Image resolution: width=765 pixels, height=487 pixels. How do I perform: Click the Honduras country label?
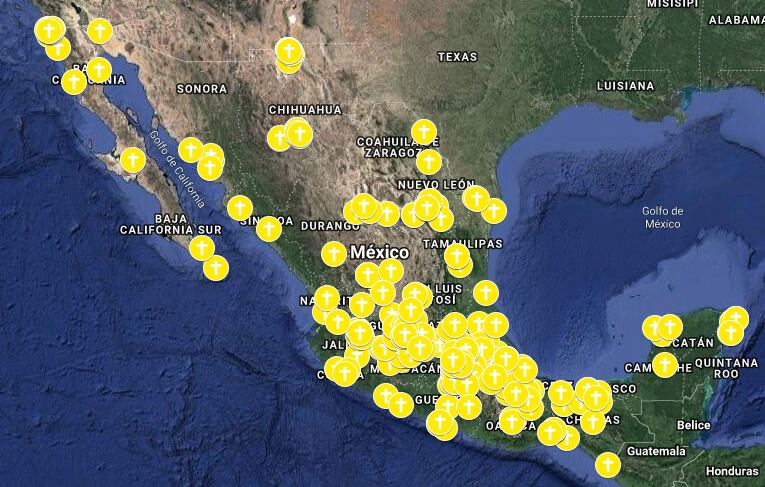tap(732, 471)
